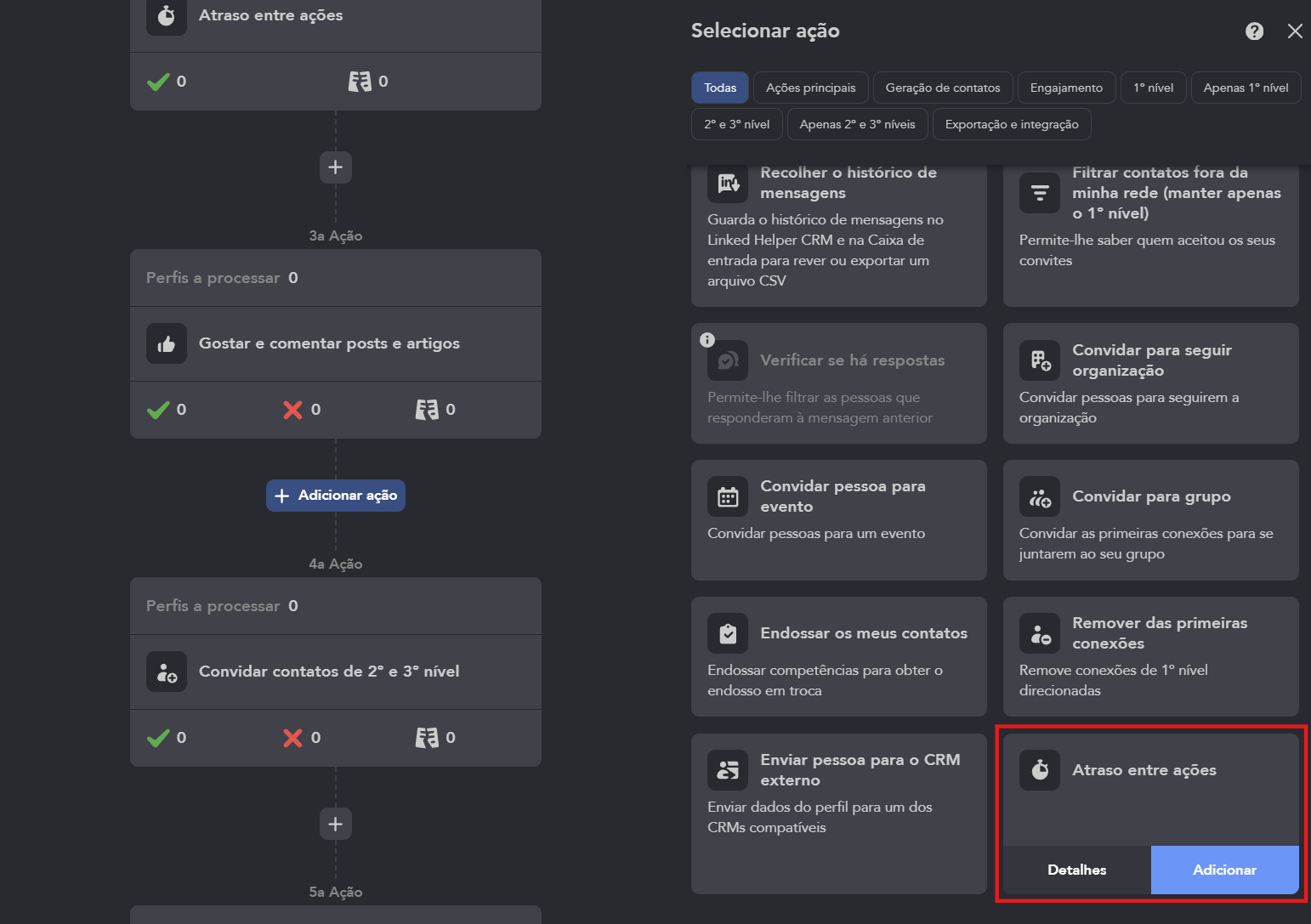Click the blue Adicionar ação button
The height and width of the screenshot is (924, 1311).
(336, 496)
